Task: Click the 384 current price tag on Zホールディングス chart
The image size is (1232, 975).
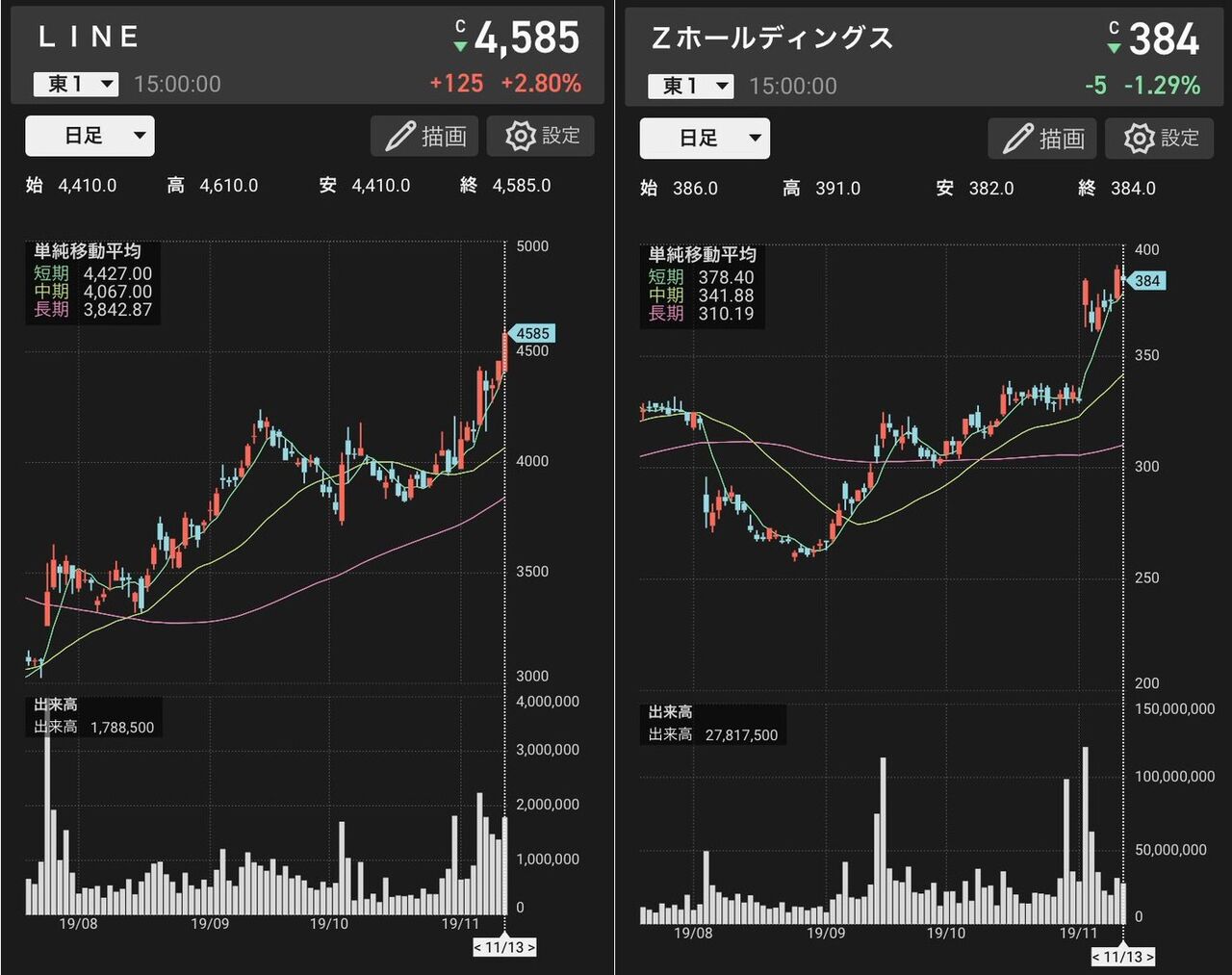Action: coord(1145,280)
